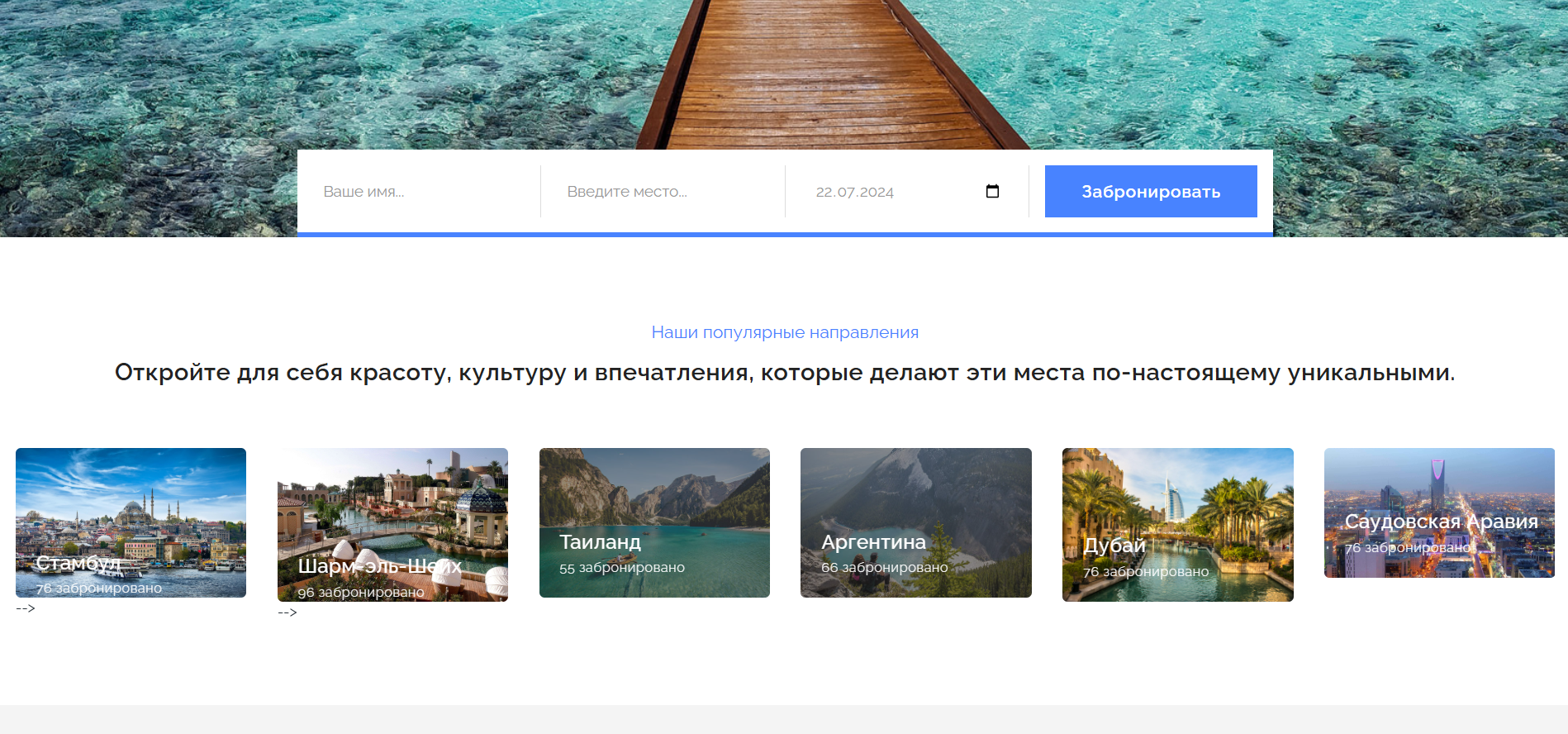Open the Таиланд destination card
The width and height of the screenshot is (1568, 734).
(x=654, y=522)
